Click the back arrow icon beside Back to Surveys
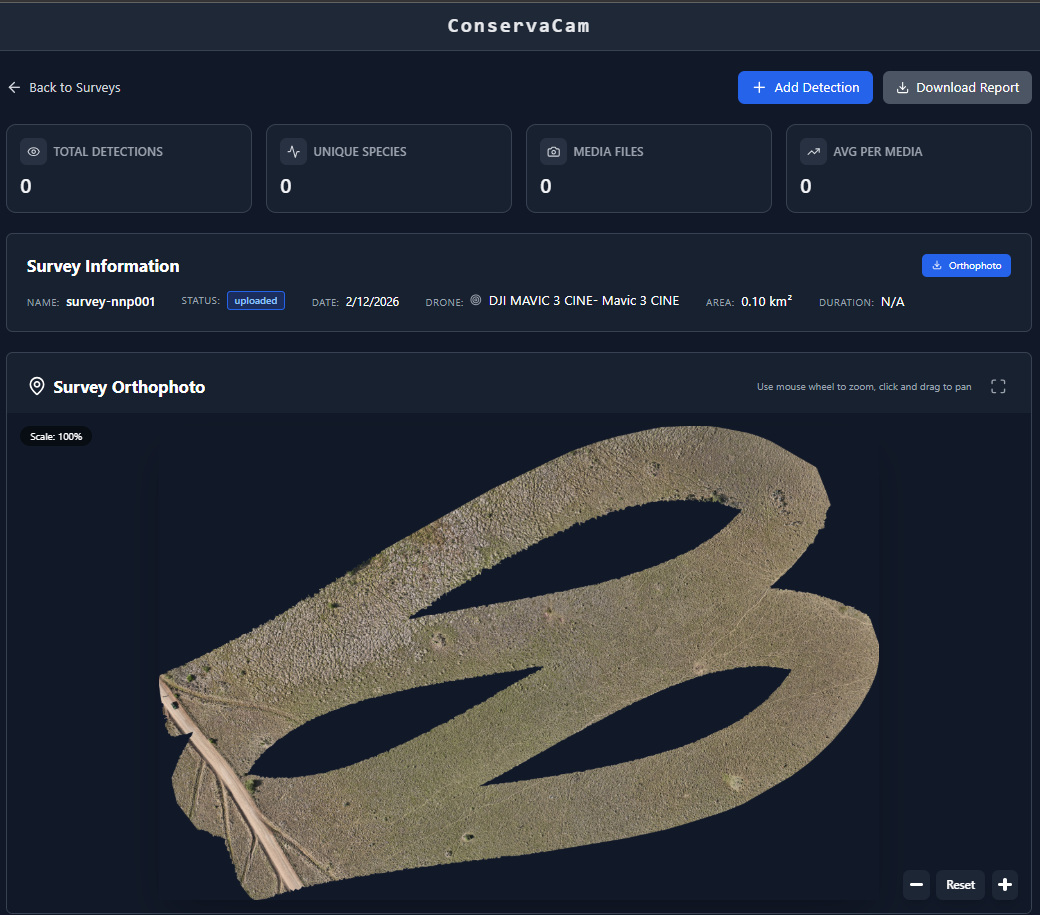1040x915 pixels. coord(14,88)
